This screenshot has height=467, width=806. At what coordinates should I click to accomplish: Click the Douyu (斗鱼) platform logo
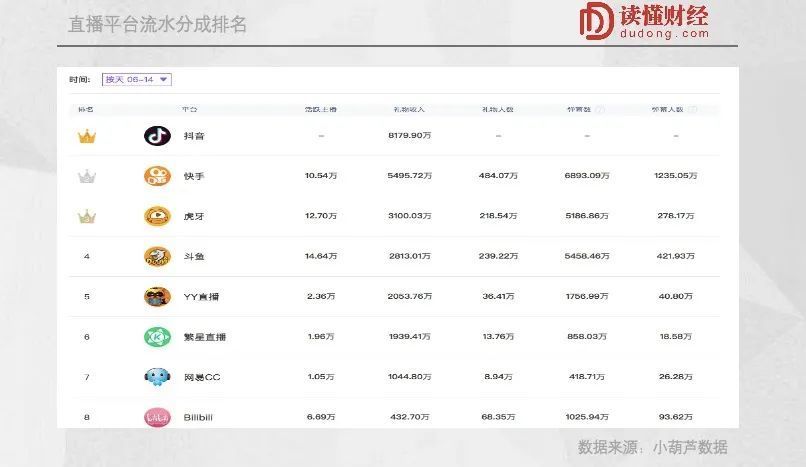pyautogui.click(x=157, y=256)
